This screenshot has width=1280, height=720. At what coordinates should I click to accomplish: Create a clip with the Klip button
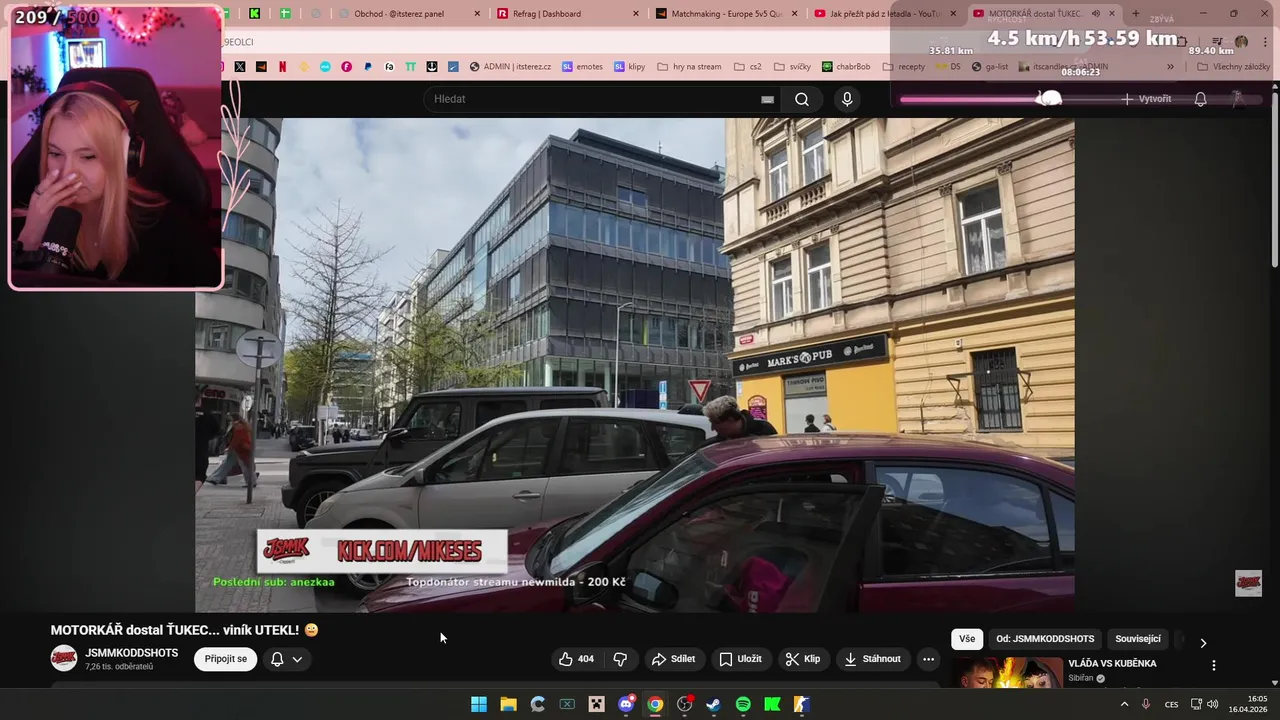point(803,659)
